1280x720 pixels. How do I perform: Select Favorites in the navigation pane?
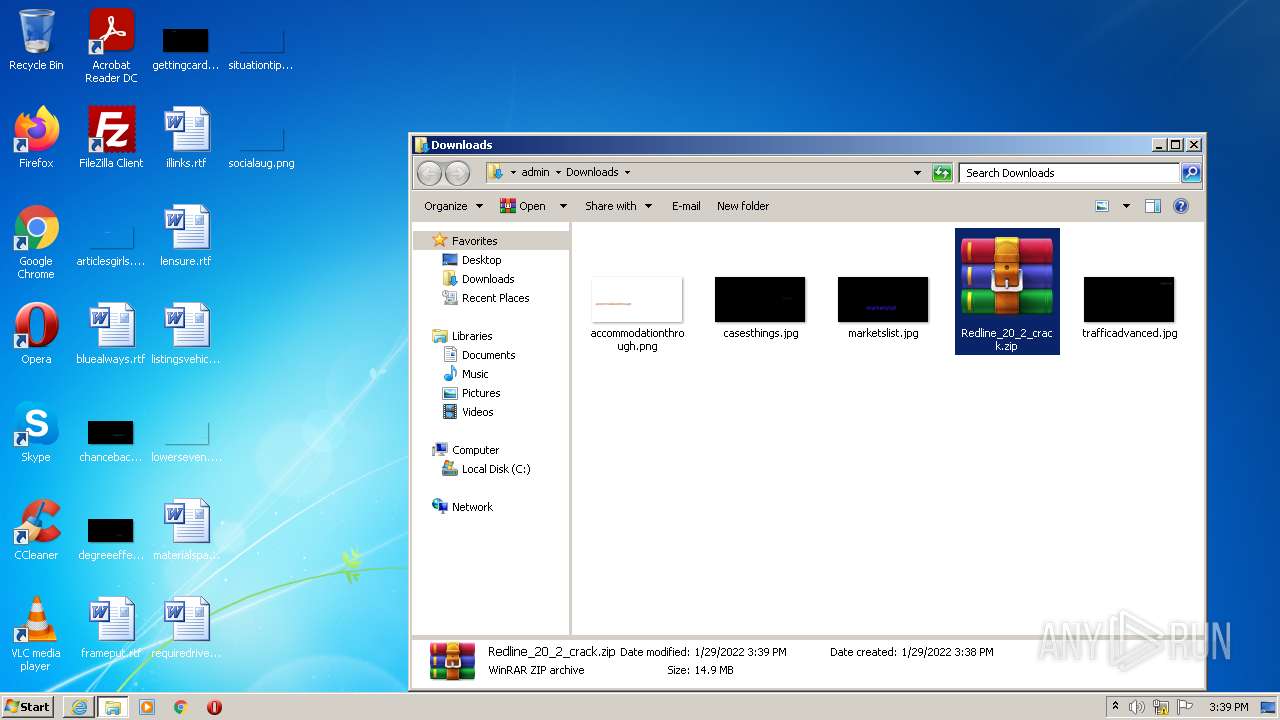[474, 241]
